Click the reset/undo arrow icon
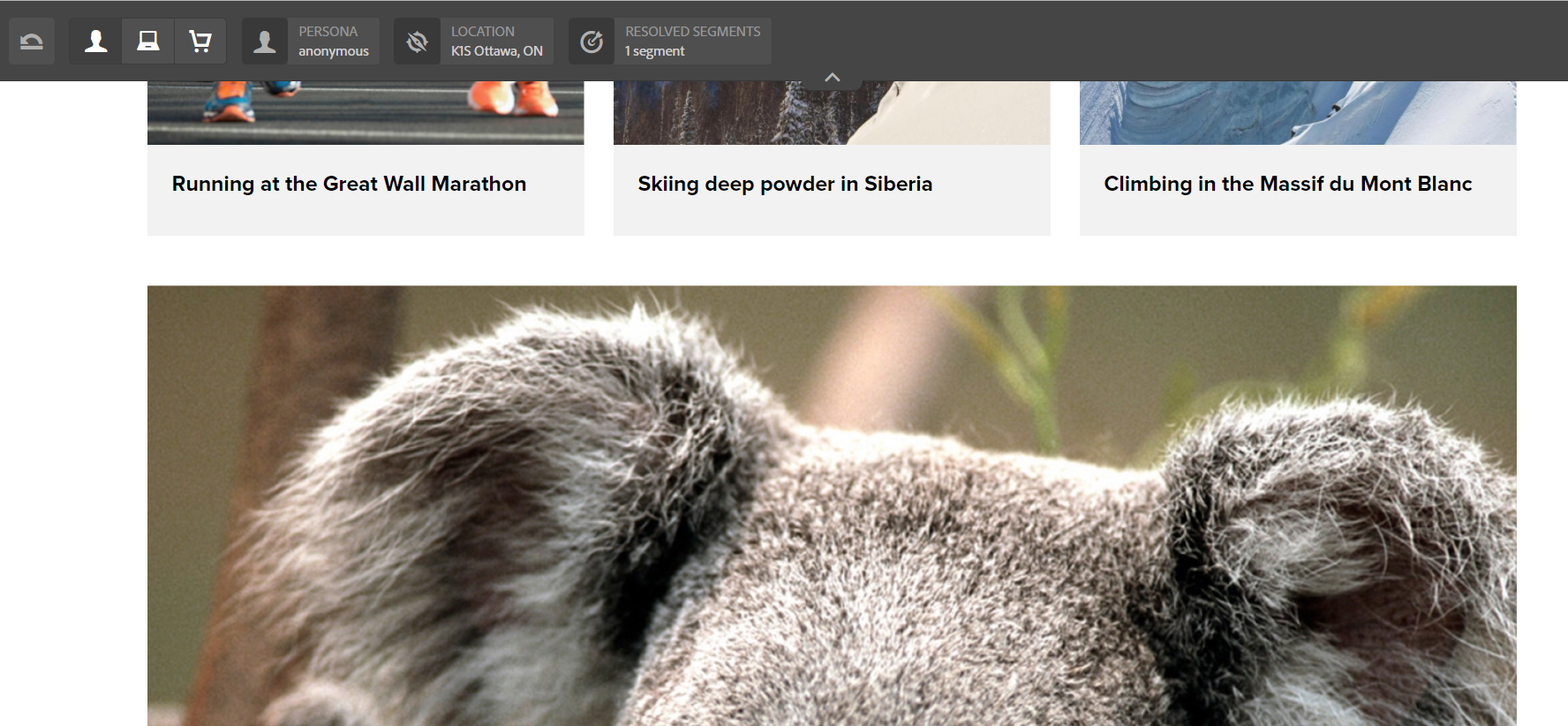 [x=32, y=42]
